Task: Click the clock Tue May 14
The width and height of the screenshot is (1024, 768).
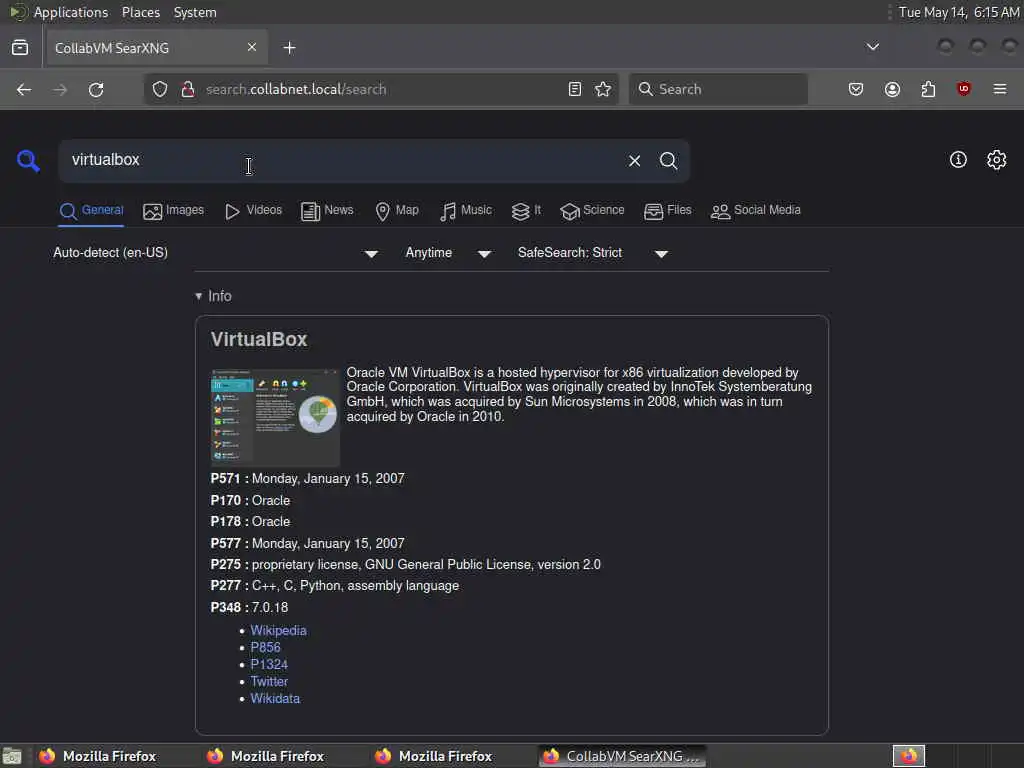Action: (959, 12)
